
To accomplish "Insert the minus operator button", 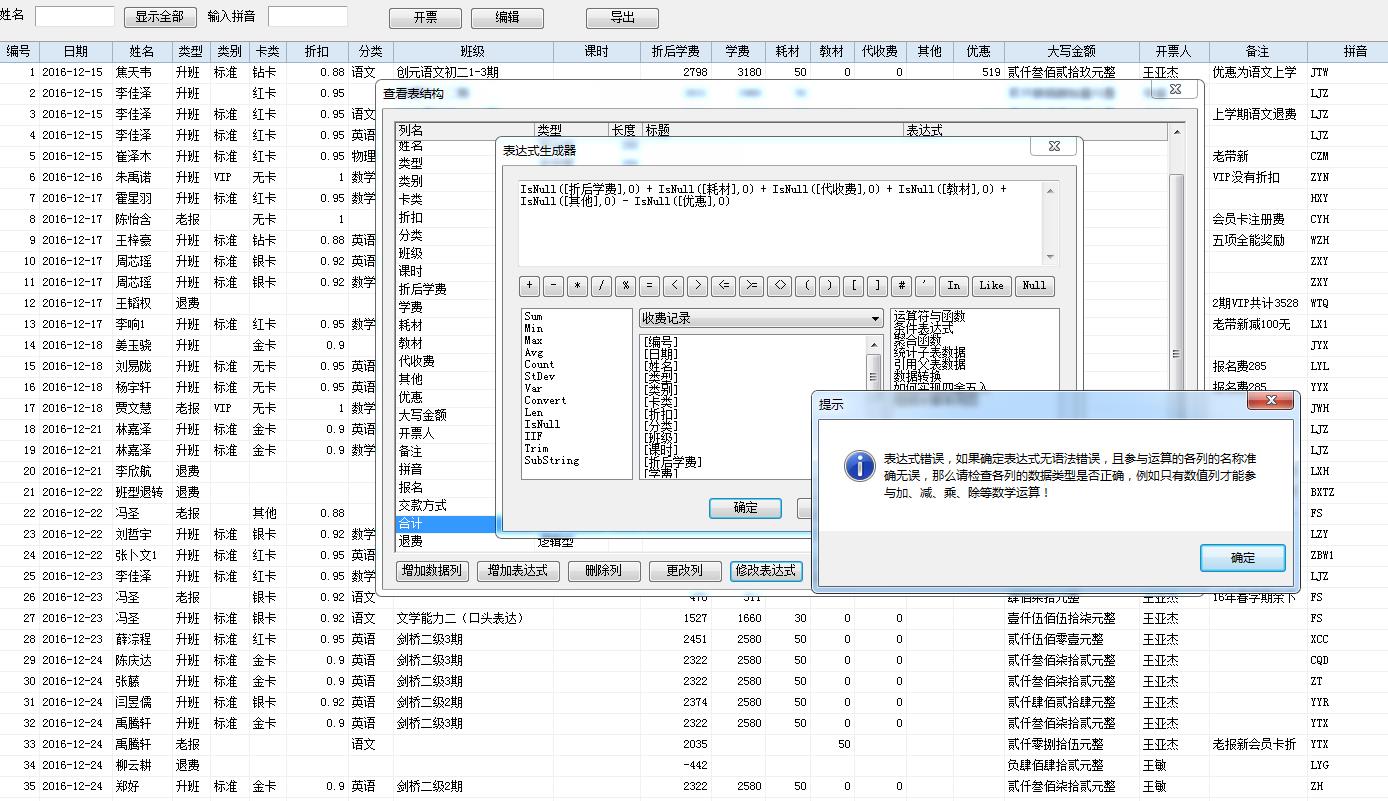I will point(554,286).
